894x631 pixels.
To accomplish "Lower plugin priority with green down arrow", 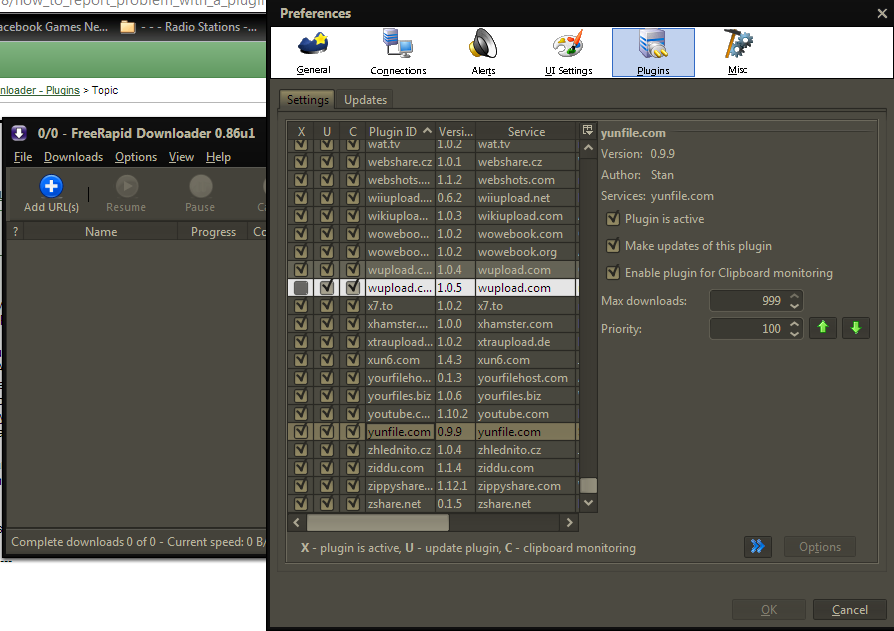I will click(x=855, y=328).
